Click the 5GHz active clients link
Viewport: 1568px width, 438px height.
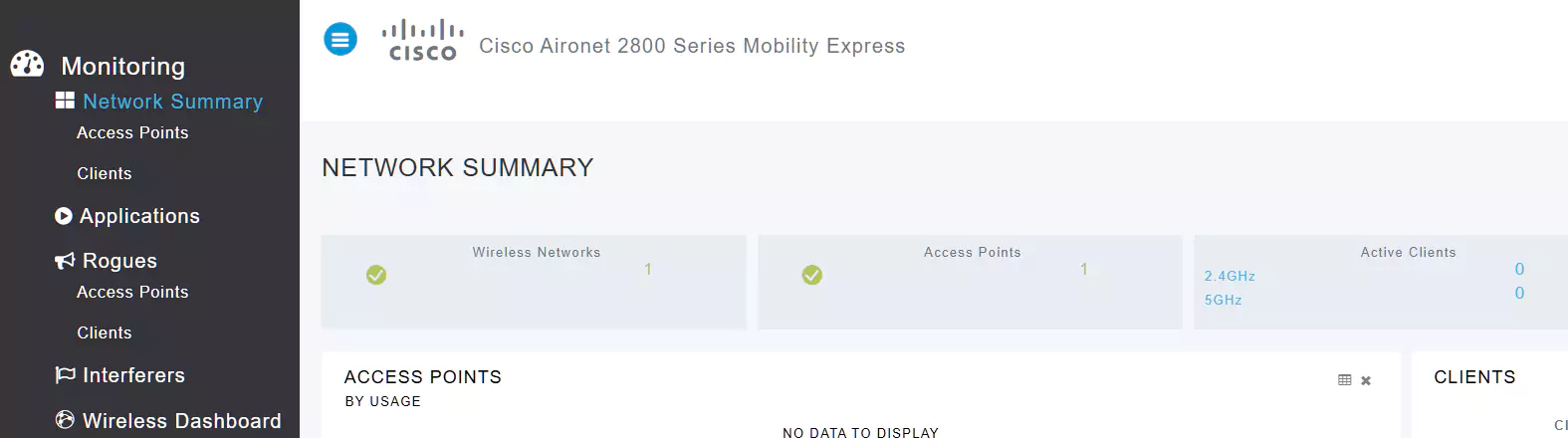[x=1224, y=300]
